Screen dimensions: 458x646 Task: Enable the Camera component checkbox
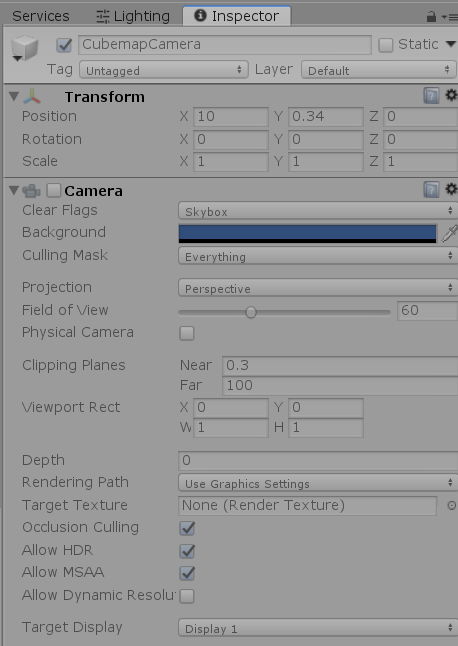pos(54,190)
